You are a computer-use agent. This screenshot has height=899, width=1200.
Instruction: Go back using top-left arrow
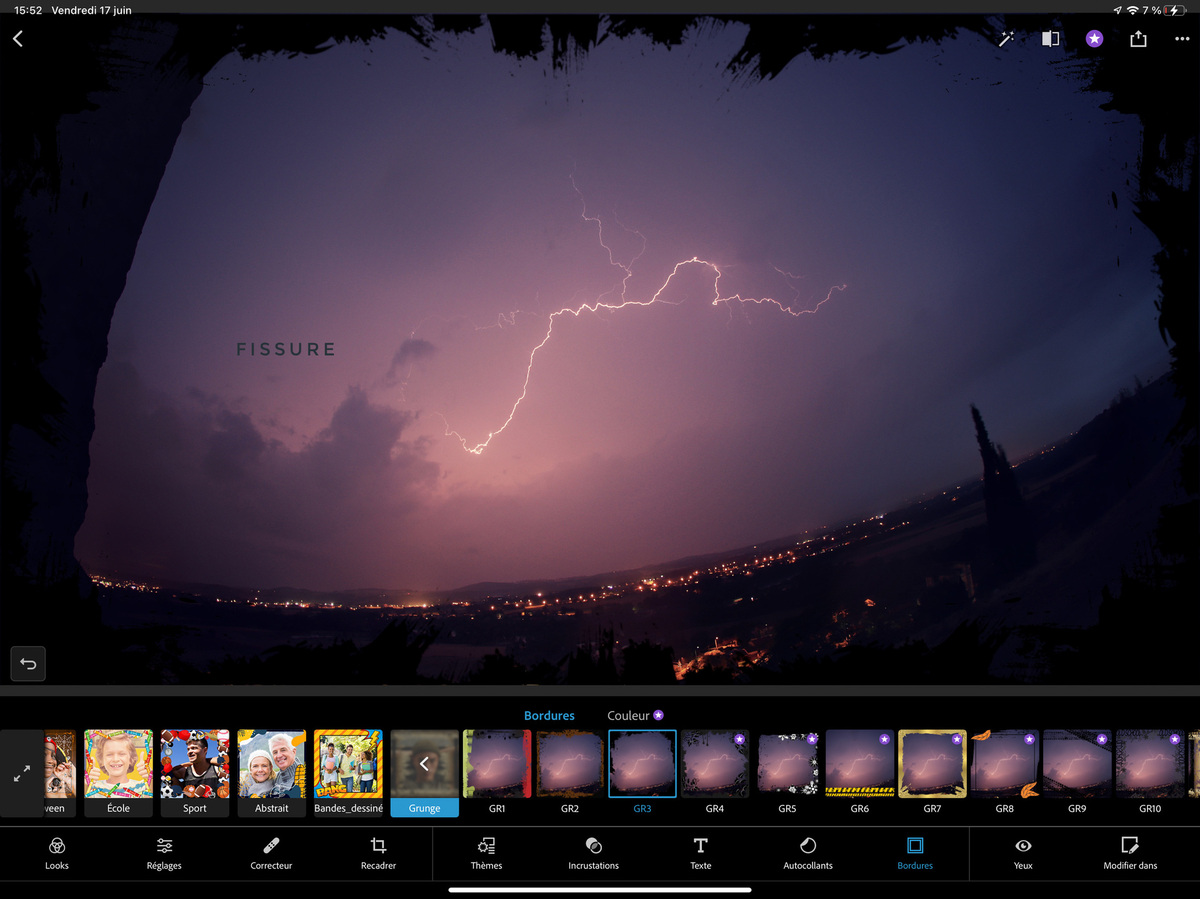coord(18,39)
